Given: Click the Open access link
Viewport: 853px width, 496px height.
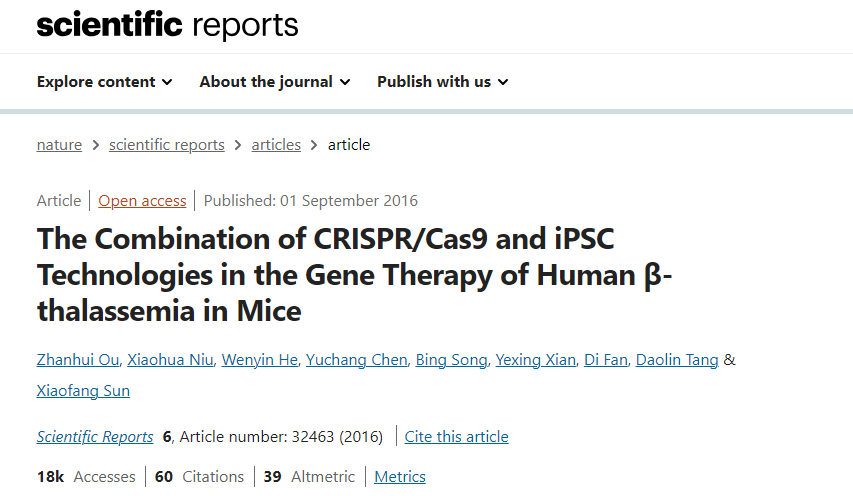Looking at the screenshot, I should [x=142, y=201].
